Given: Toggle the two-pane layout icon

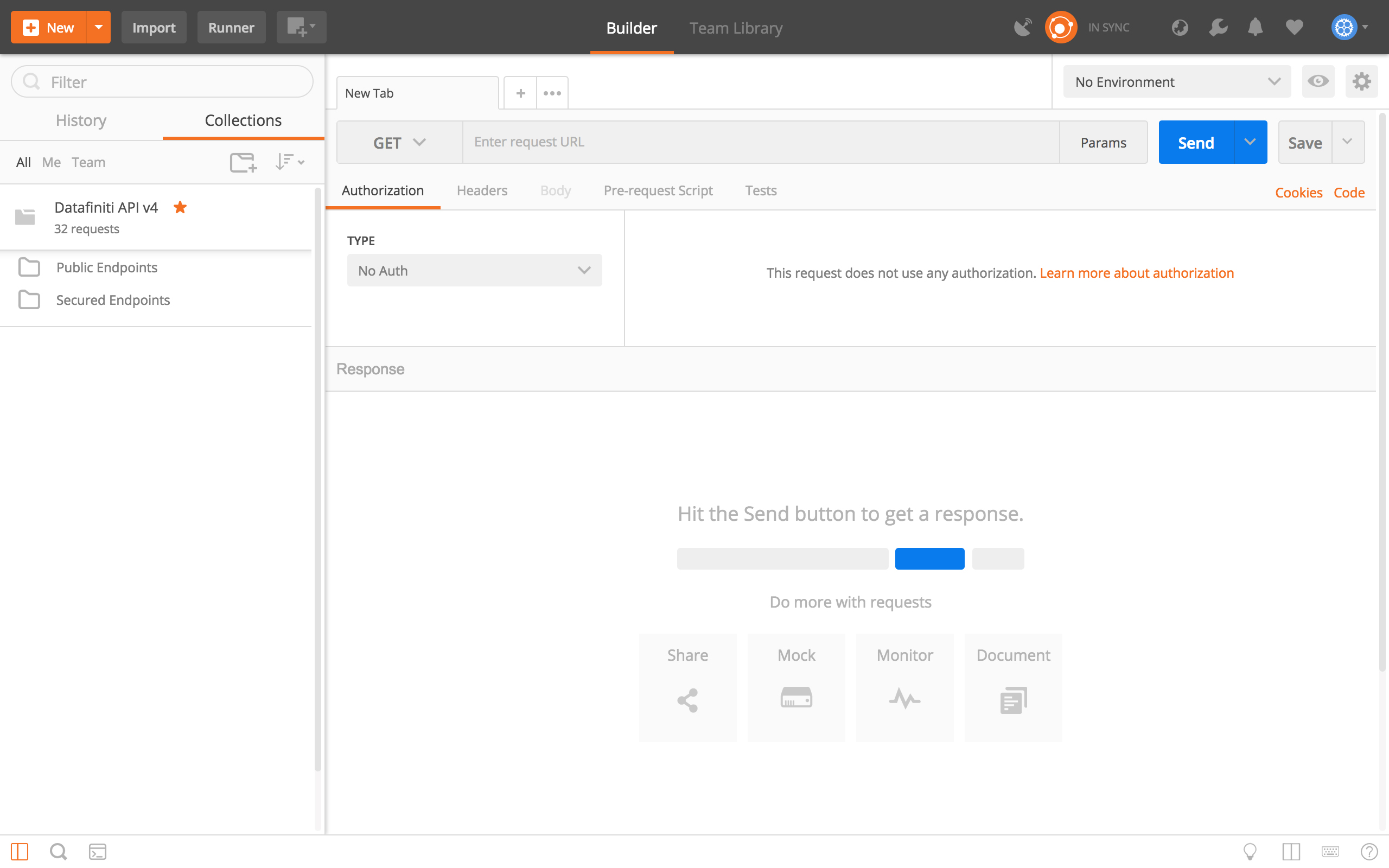Looking at the screenshot, I should point(1291,851).
